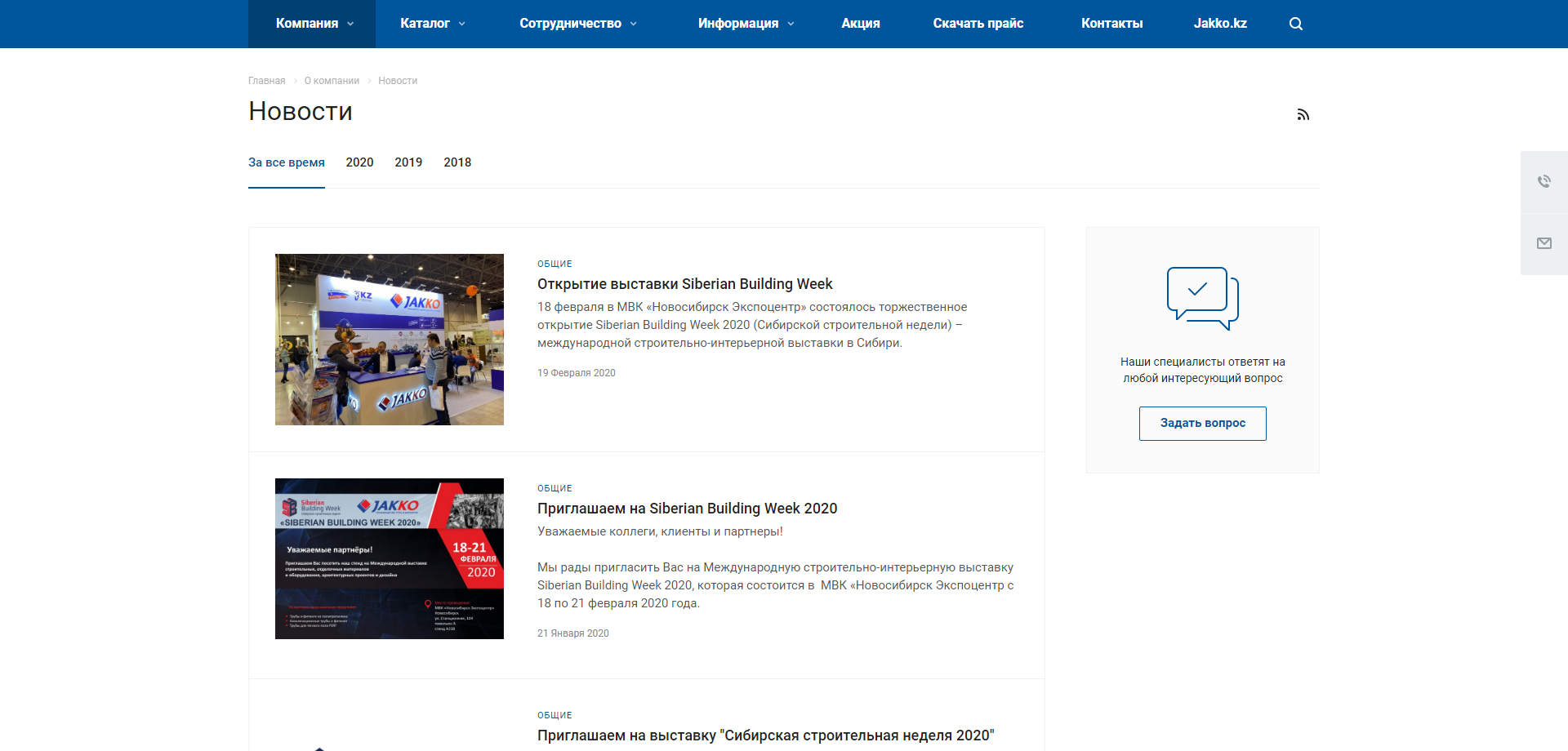
Task: Open the Скачать прайс menu link
Action: pos(978,24)
